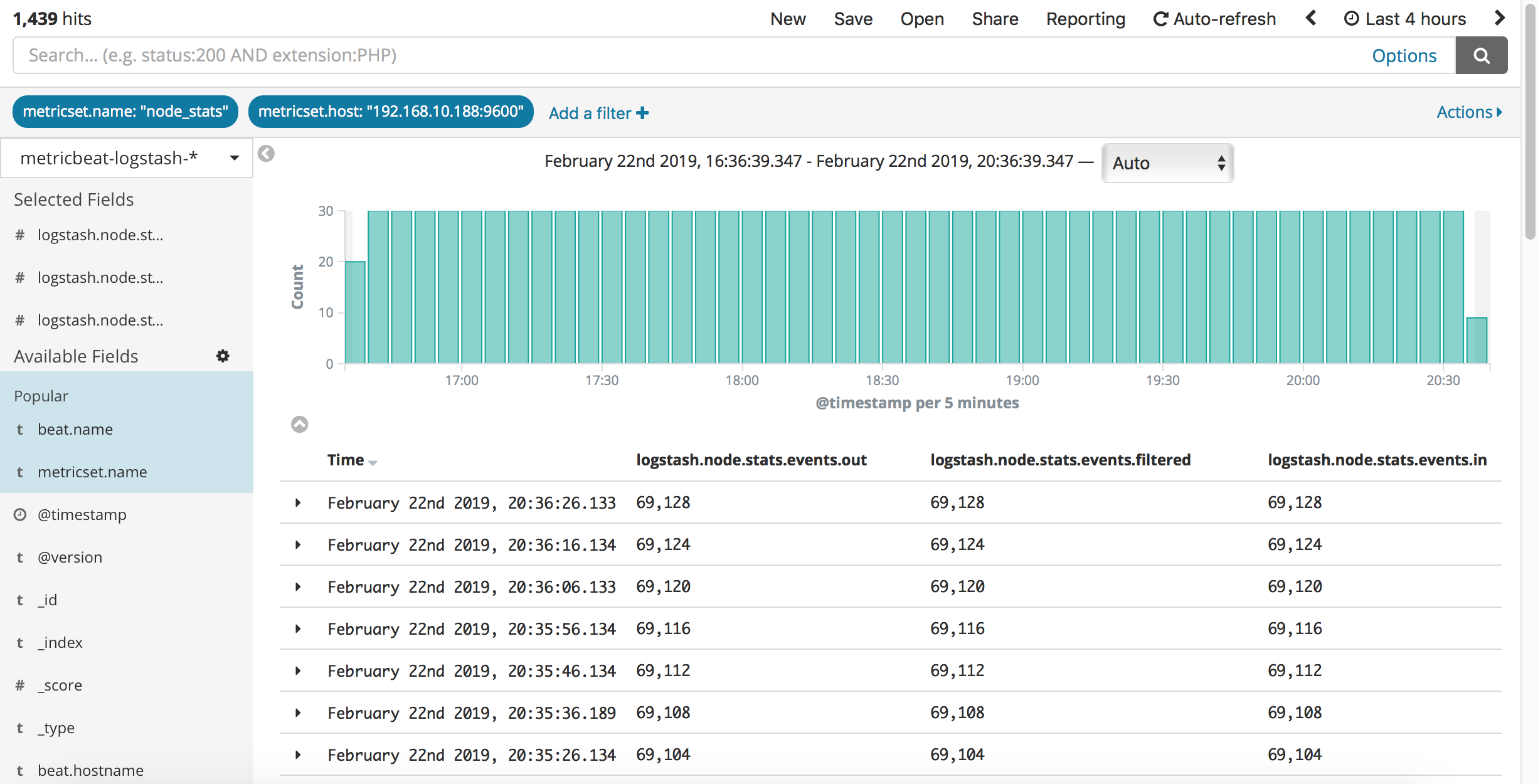Click the logstash.node.stats.events.filtered column header
Image resolution: width=1538 pixels, height=784 pixels.
click(x=1060, y=460)
